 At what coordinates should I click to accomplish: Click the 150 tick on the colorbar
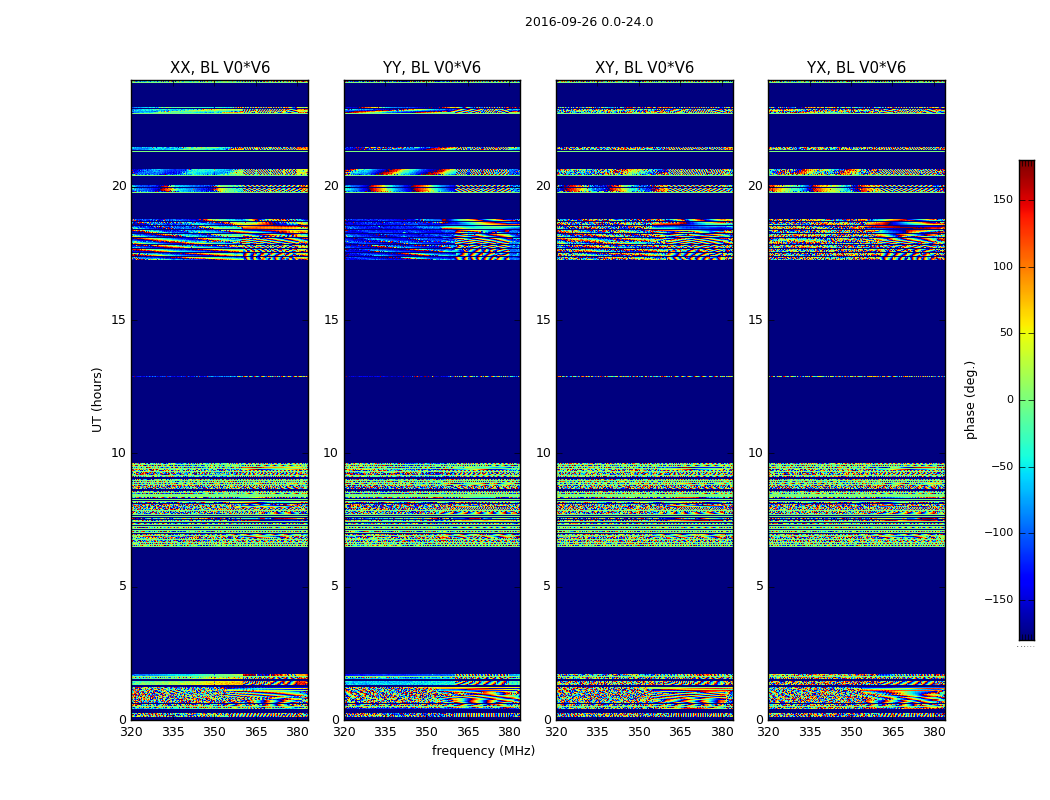pyautogui.click(x=1002, y=200)
